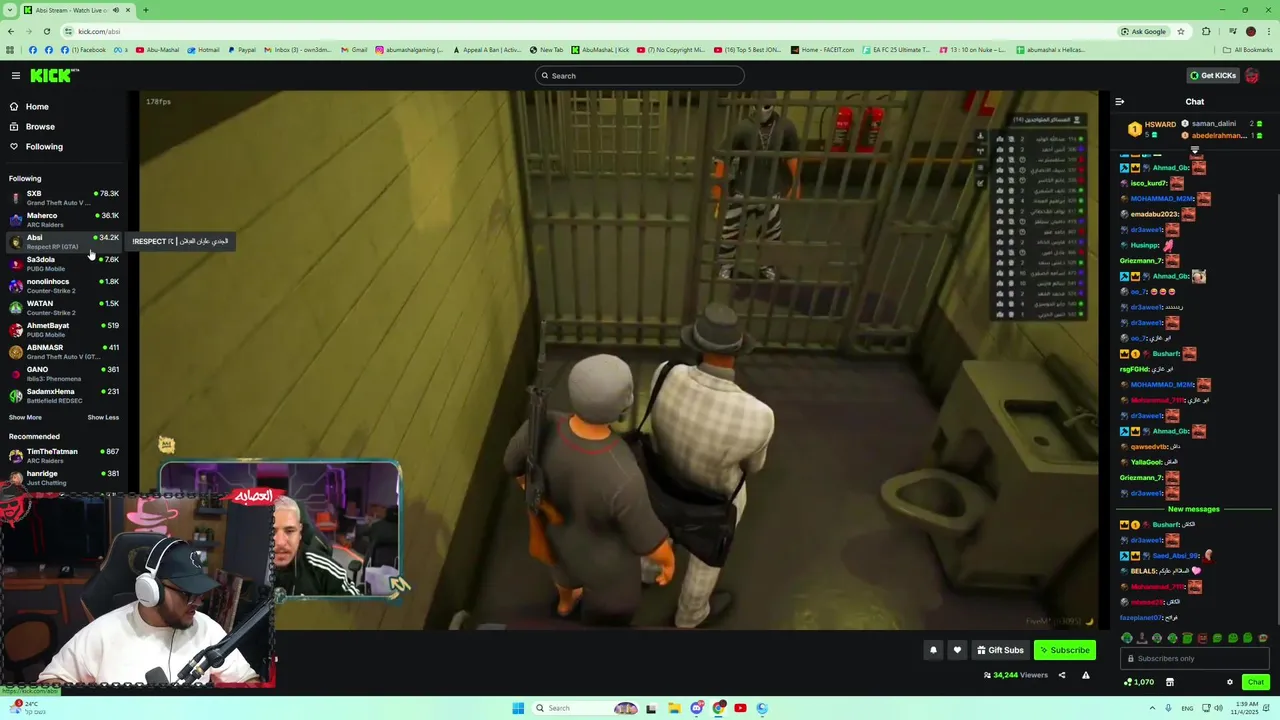The height and width of the screenshot is (720, 1280).
Task: Expand list with Show More
Action: click(26, 418)
